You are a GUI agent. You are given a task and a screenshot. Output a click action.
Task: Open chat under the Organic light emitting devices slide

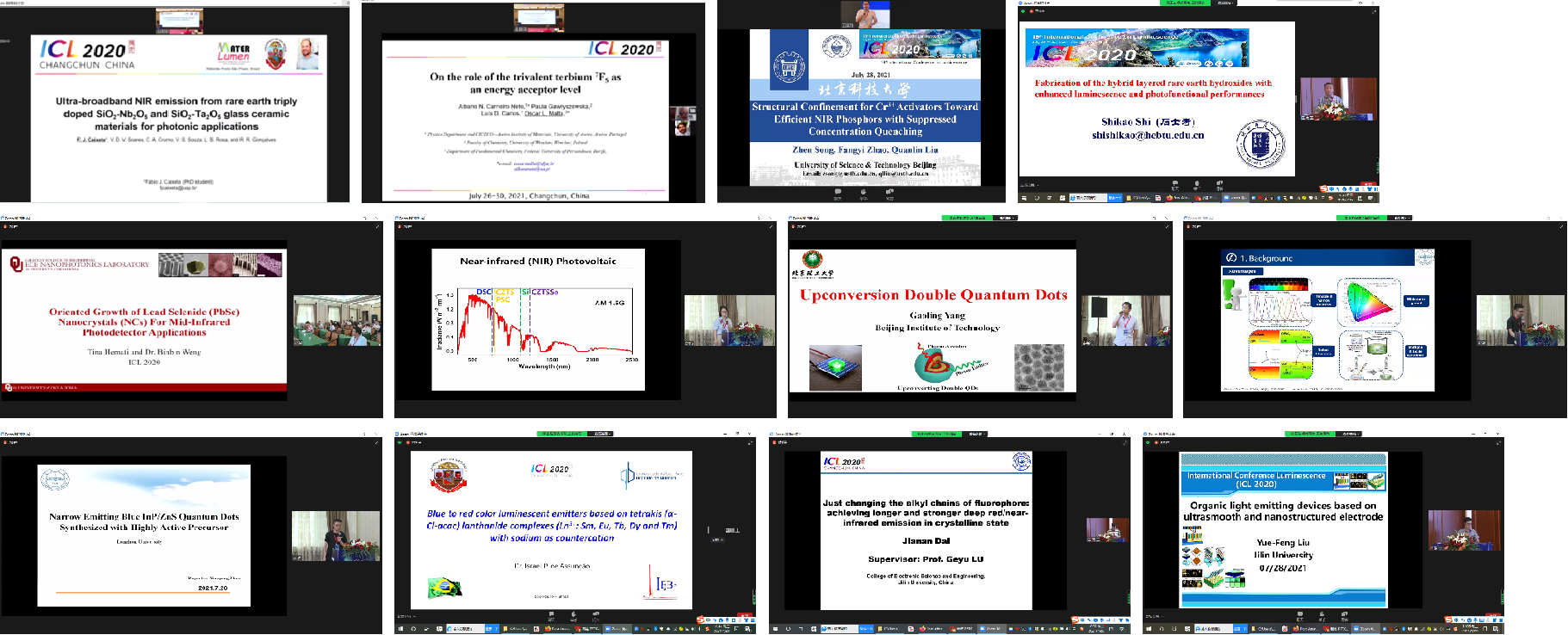coord(1300,616)
